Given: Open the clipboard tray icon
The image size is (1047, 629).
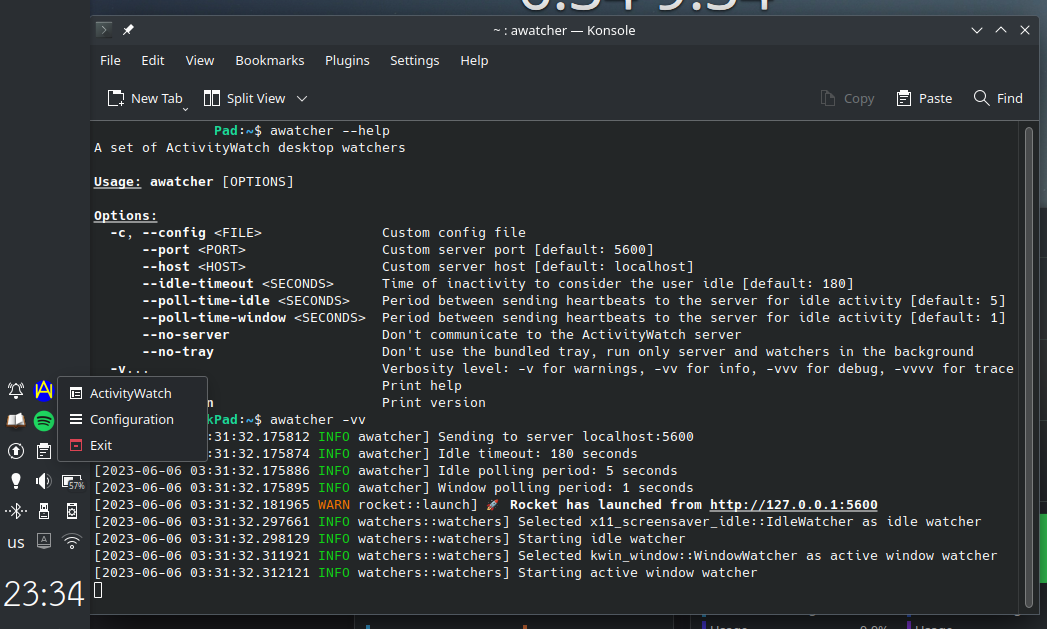Looking at the screenshot, I should click(44, 451).
